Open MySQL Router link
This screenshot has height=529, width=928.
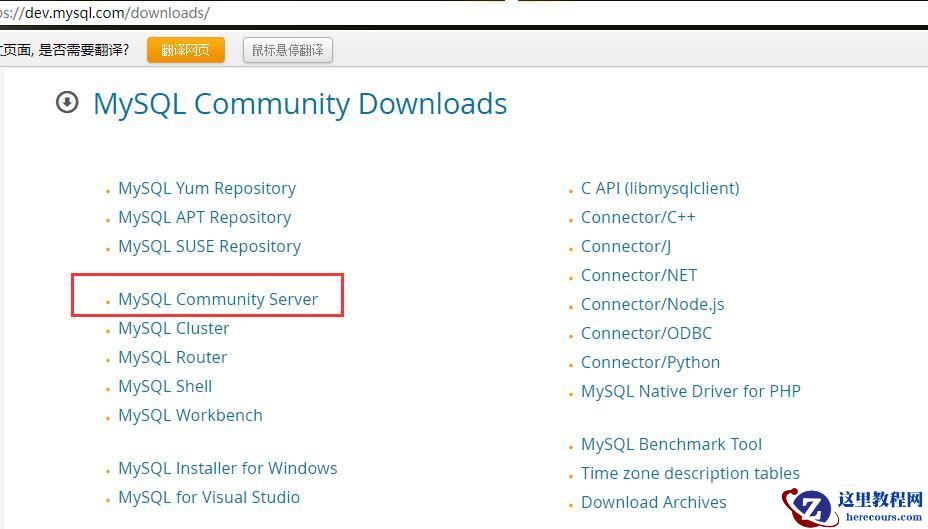pos(173,357)
